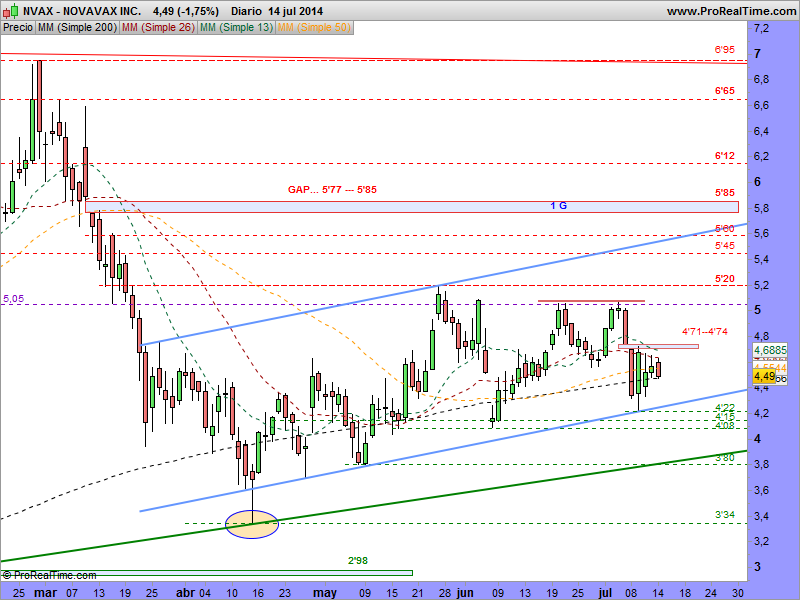Select the orange ellipse marking the April low
800x600 pixels.
tap(252, 524)
